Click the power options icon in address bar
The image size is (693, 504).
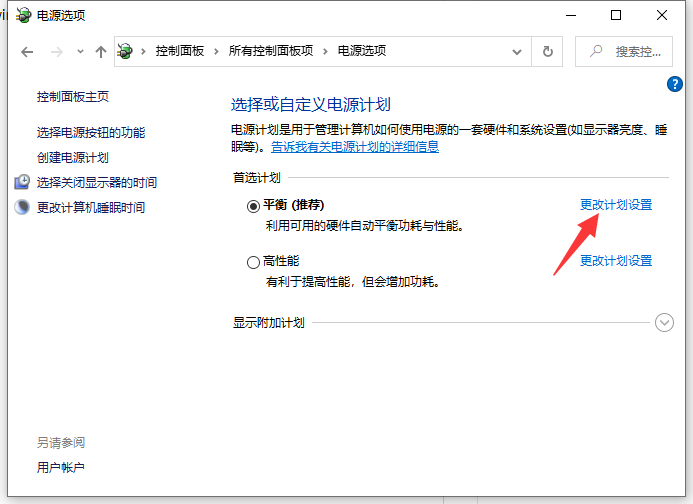tap(125, 51)
